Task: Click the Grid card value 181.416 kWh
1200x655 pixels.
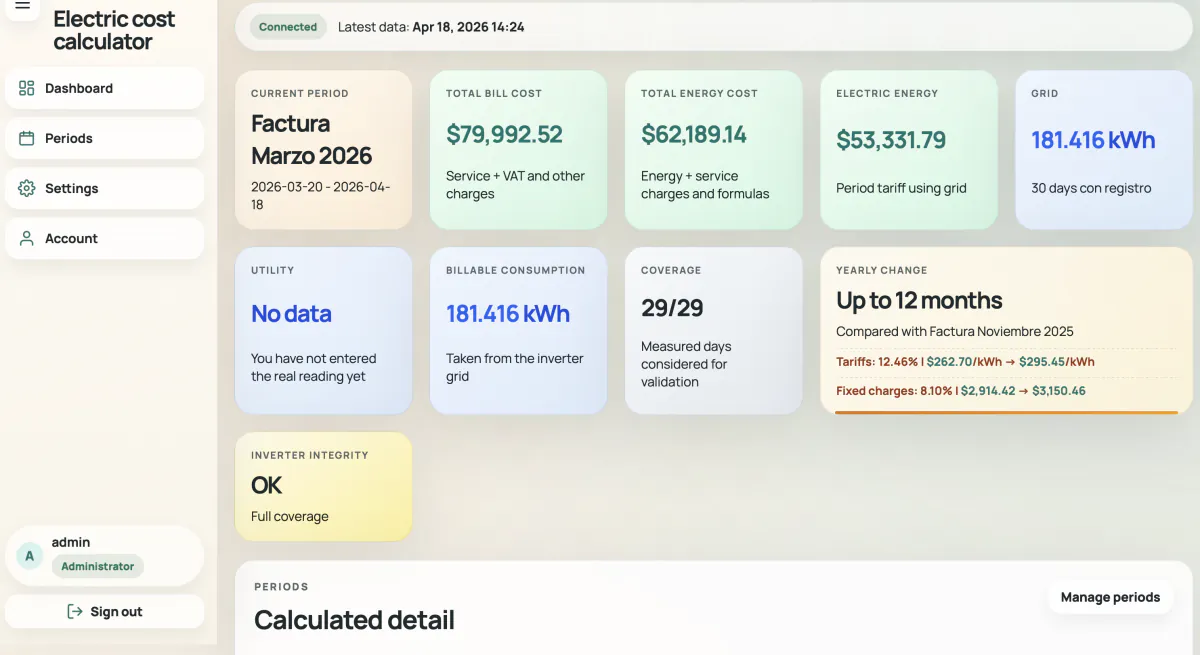Action: click(x=1093, y=140)
